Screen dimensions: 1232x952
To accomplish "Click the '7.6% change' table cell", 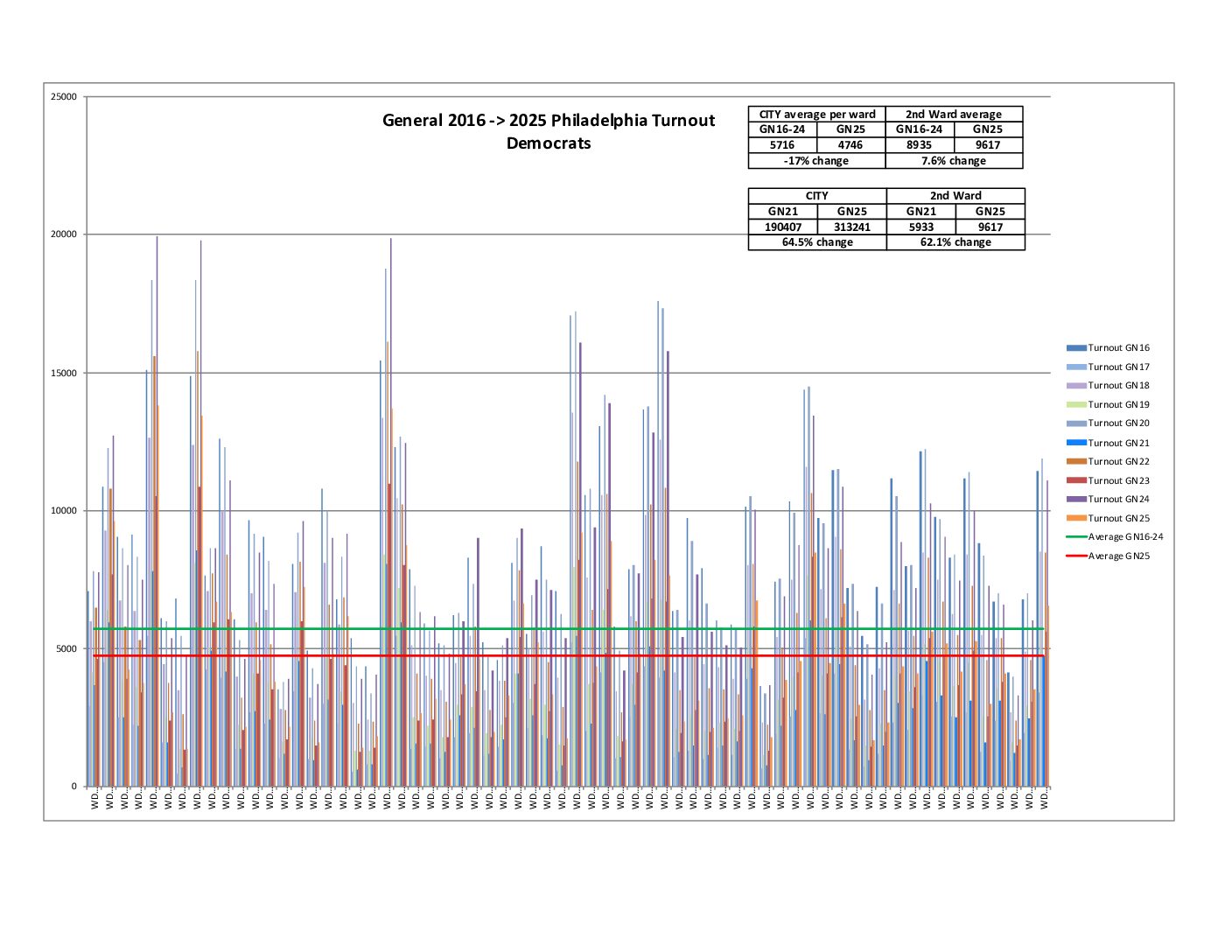I will (954, 161).
